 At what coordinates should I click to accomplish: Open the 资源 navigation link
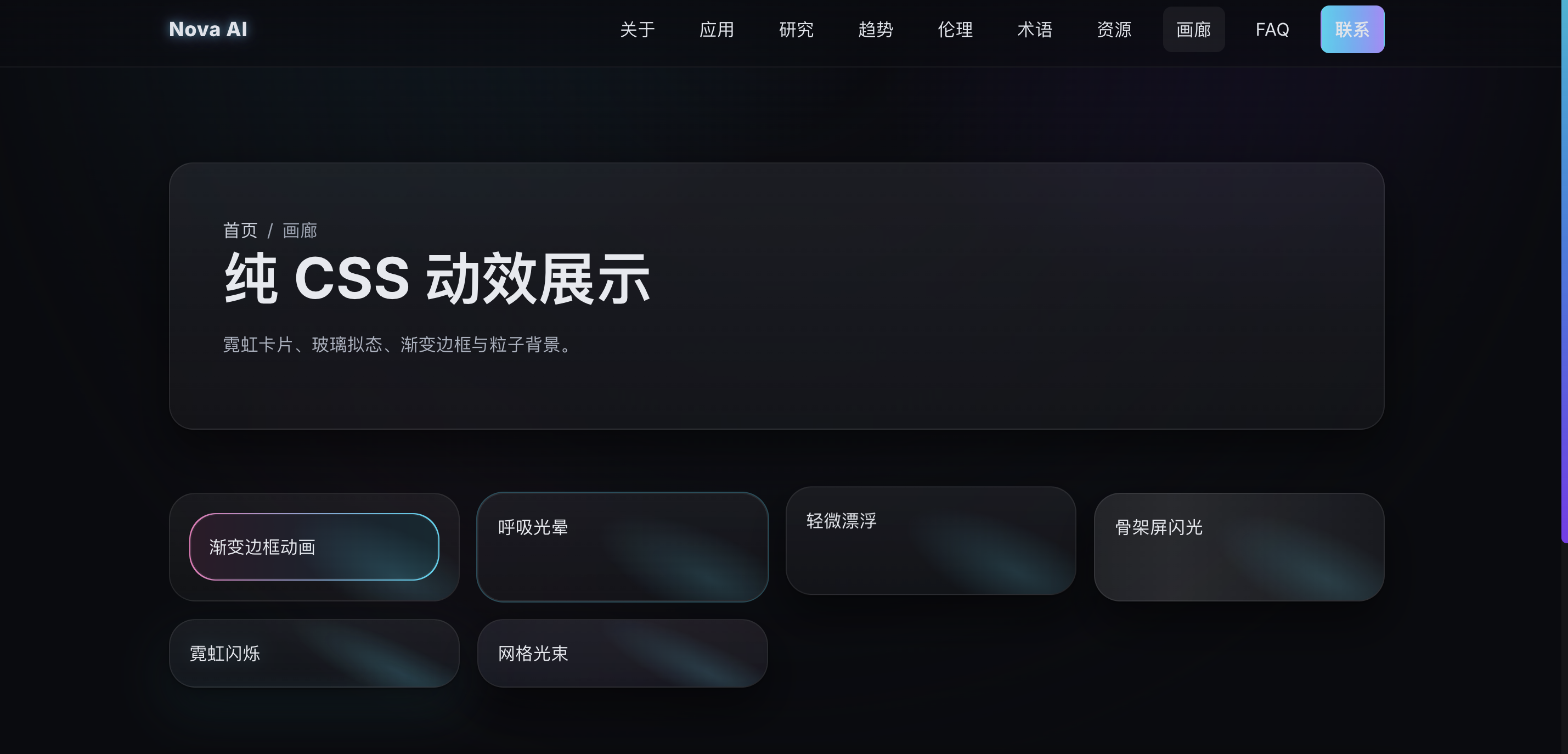1114,29
